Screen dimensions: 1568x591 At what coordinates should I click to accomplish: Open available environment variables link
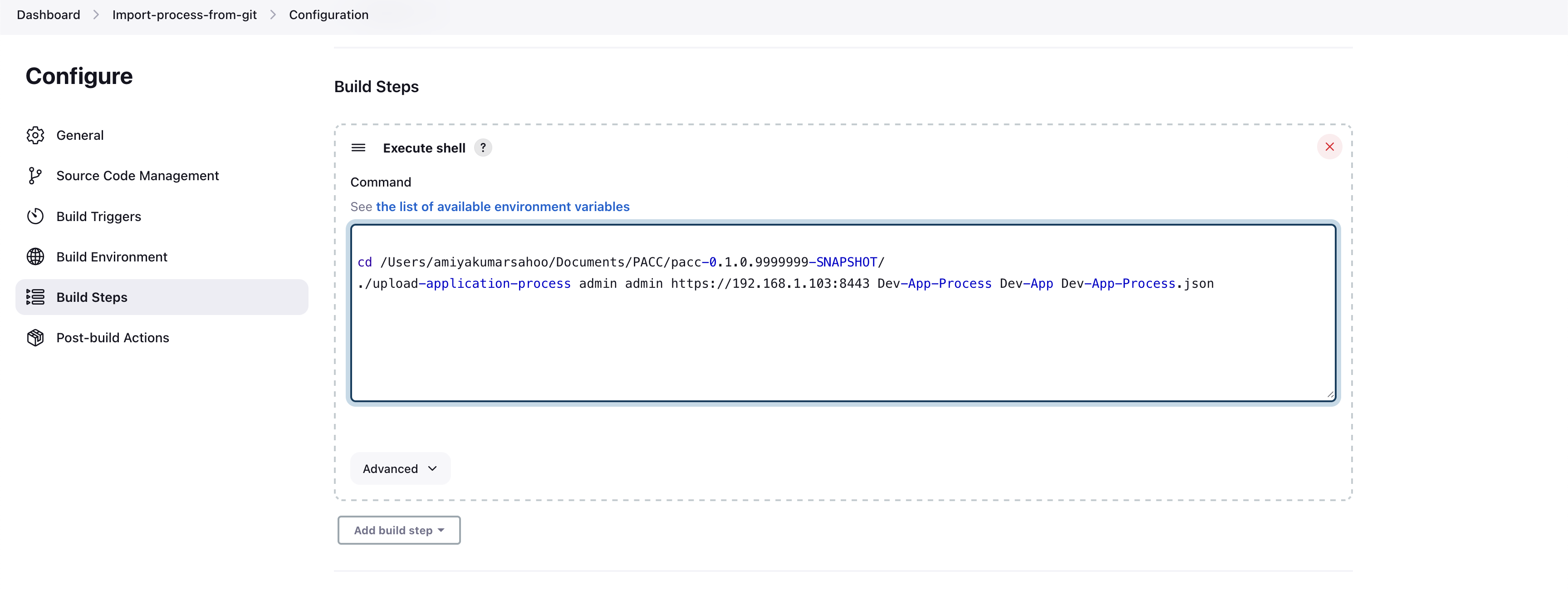(502, 207)
